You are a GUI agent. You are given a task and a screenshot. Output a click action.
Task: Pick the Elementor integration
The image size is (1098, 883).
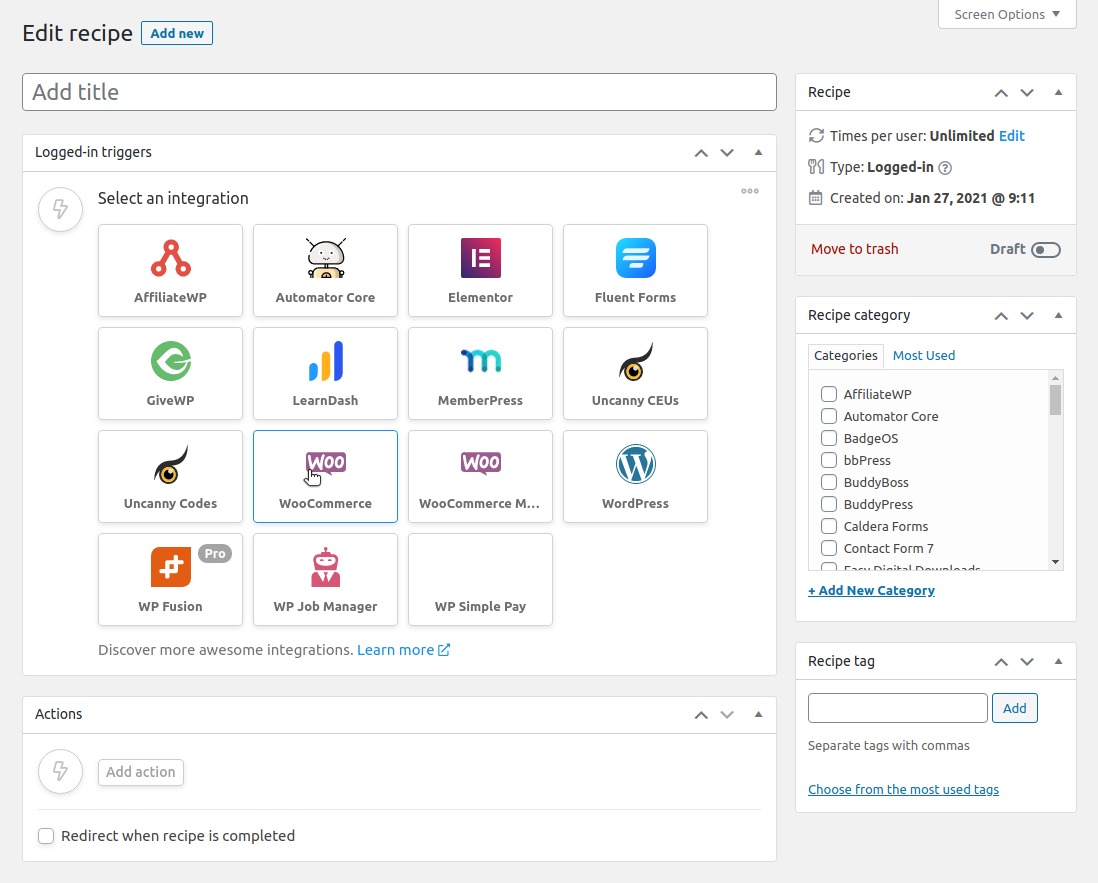pos(480,270)
